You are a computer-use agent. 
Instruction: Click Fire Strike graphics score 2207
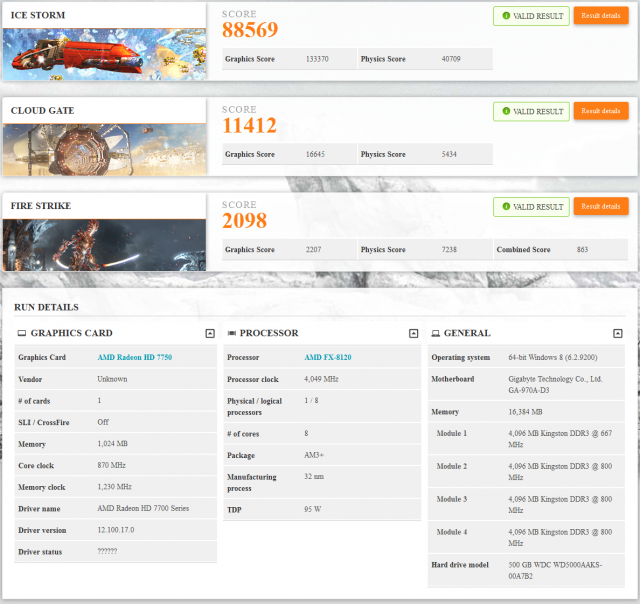[x=313, y=249]
